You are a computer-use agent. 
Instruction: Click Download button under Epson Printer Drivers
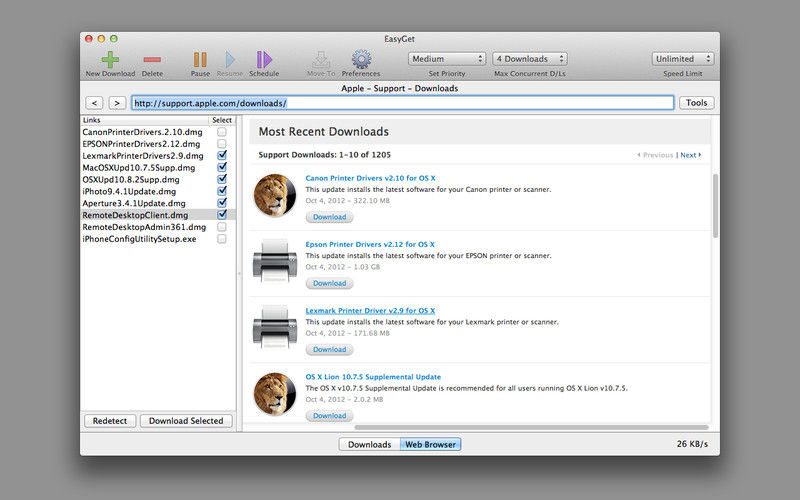coord(330,283)
